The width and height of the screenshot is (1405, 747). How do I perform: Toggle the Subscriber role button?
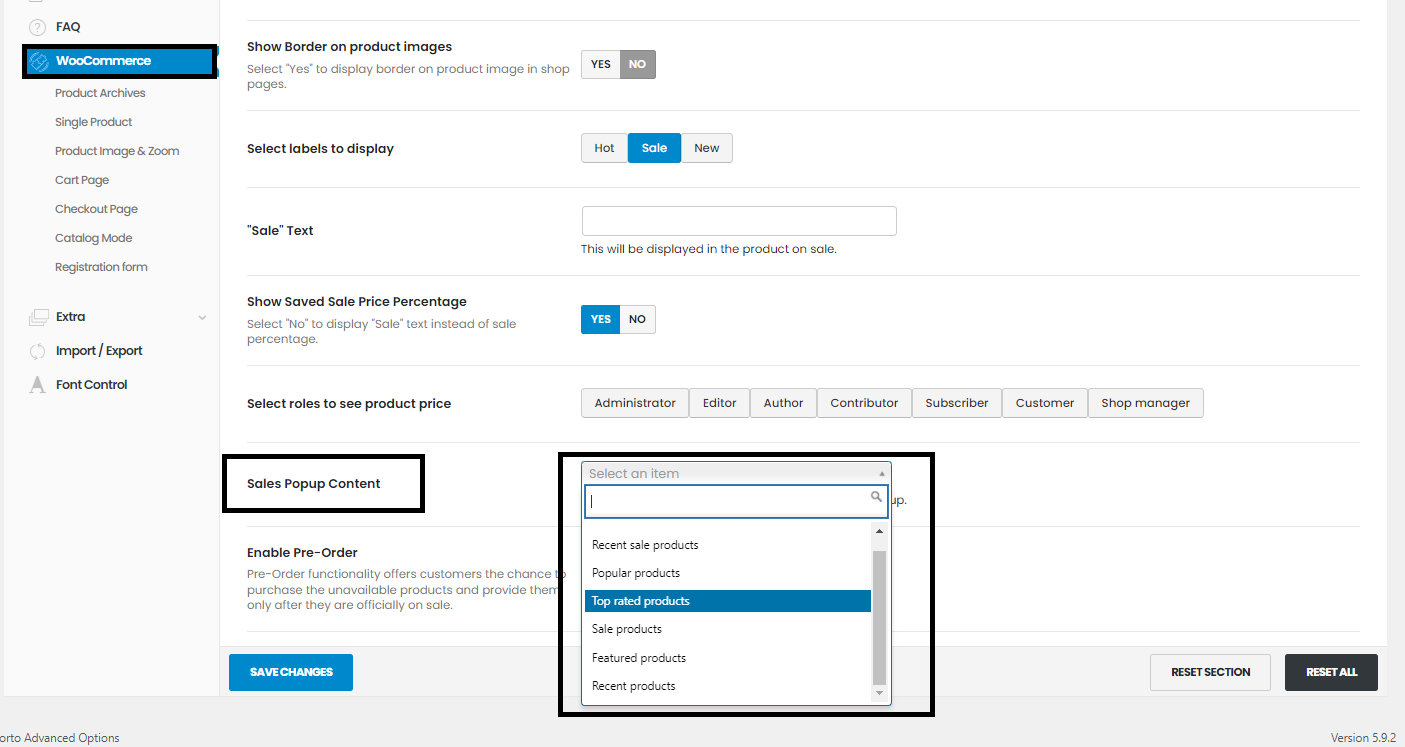coord(957,403)
